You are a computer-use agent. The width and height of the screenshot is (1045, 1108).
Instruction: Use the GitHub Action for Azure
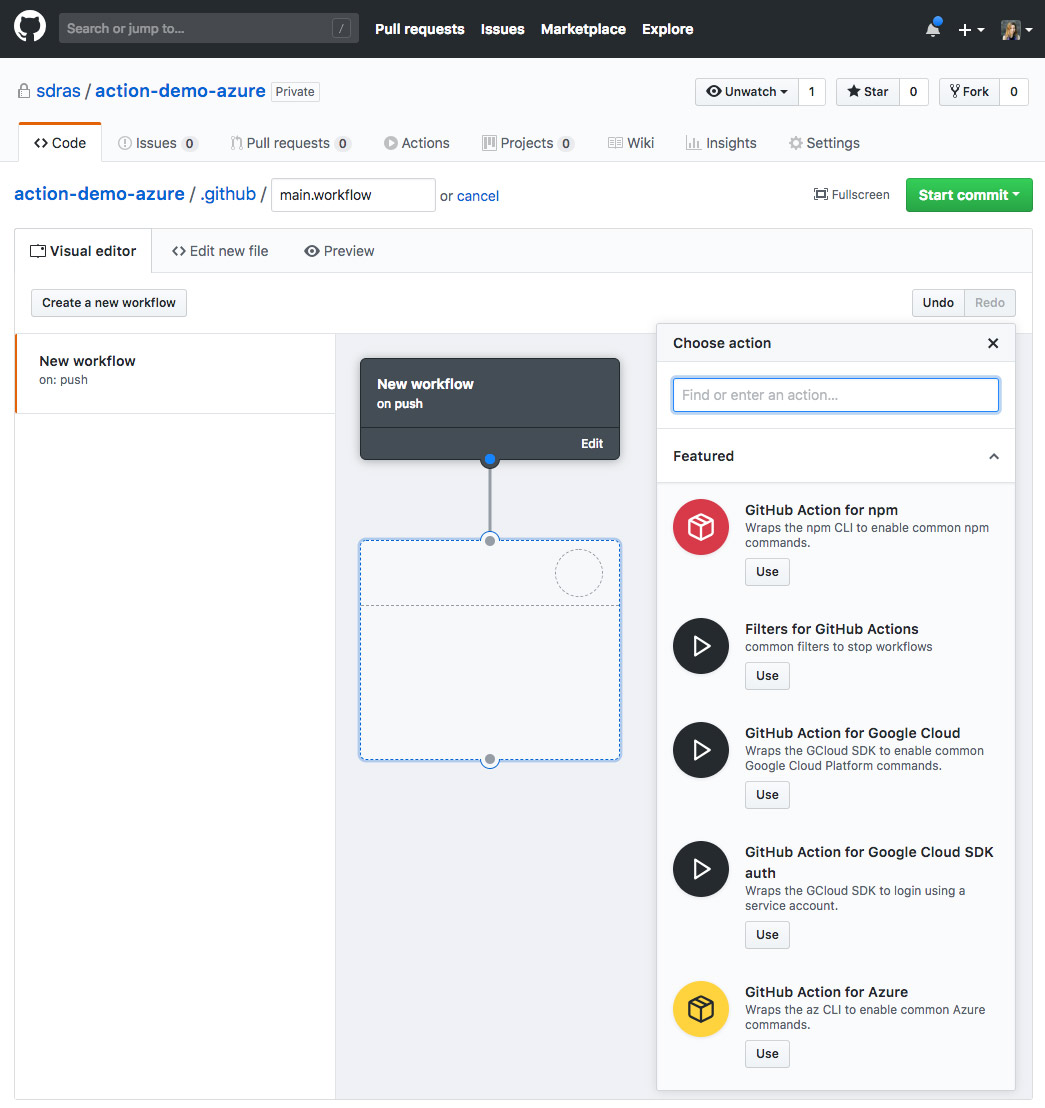coord(767,1054)
